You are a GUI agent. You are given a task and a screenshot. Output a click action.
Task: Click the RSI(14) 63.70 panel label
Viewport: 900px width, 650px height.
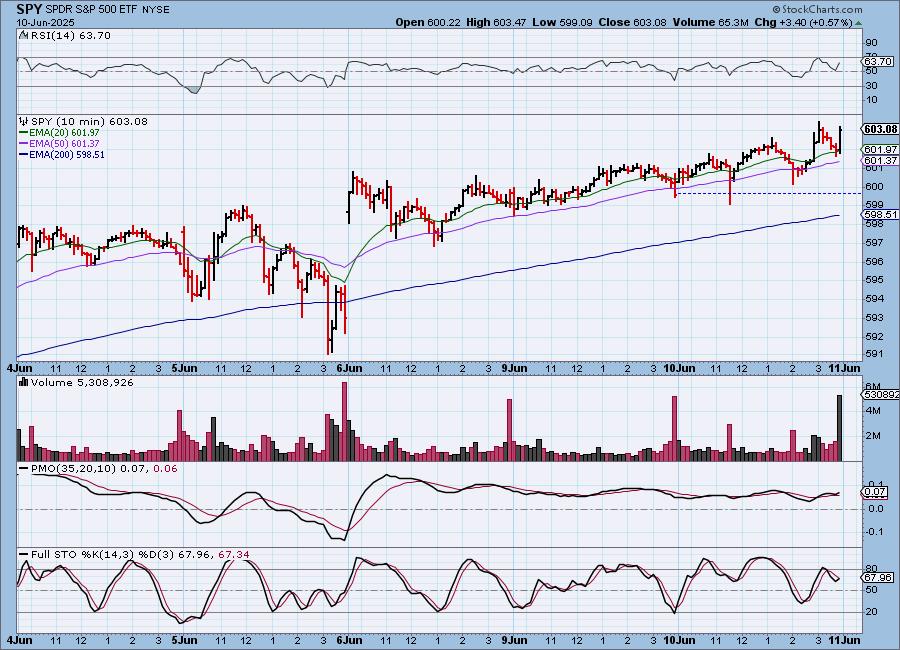point(71,35)
